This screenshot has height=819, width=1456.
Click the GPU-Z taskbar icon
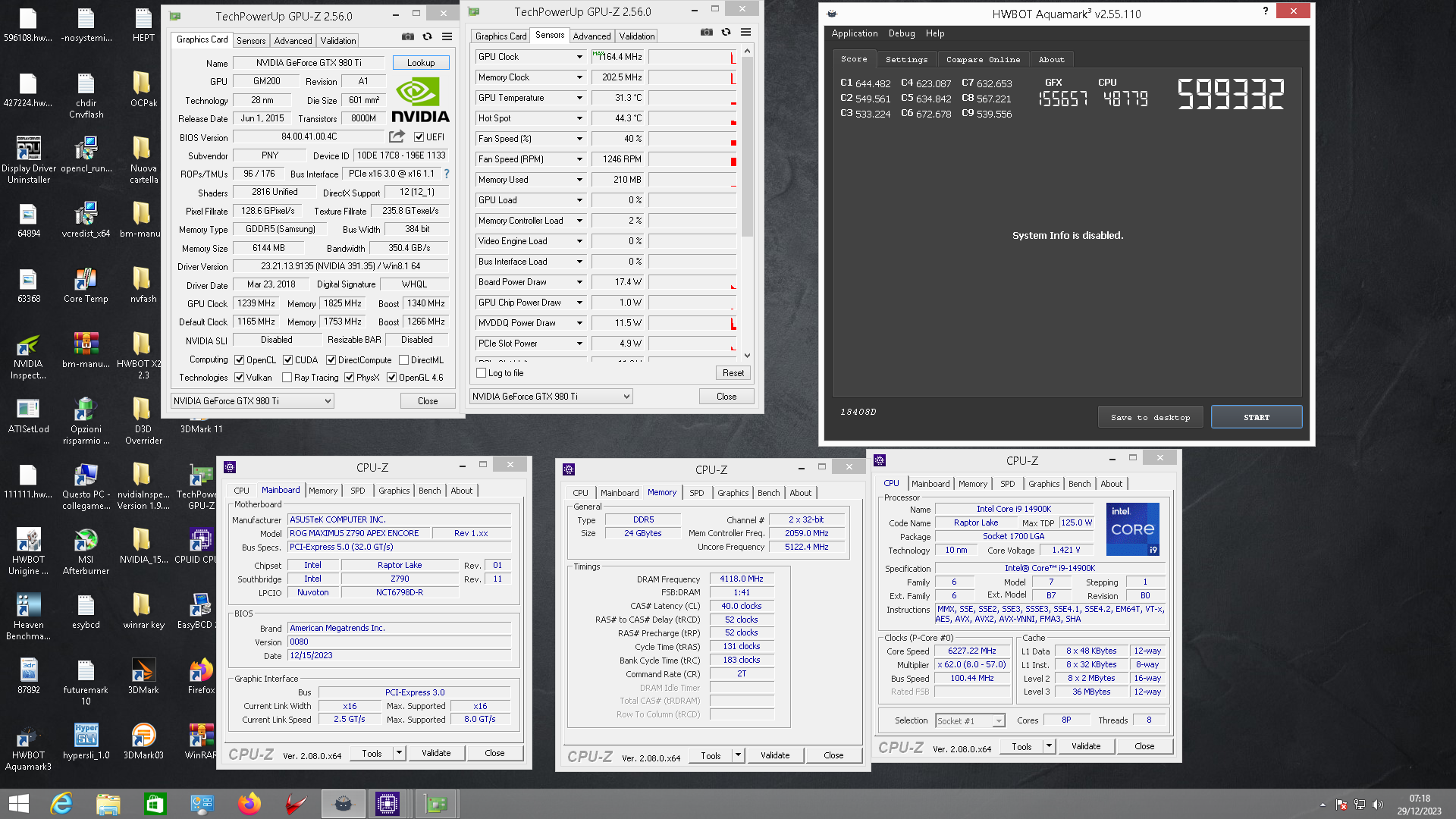(436, 804)
